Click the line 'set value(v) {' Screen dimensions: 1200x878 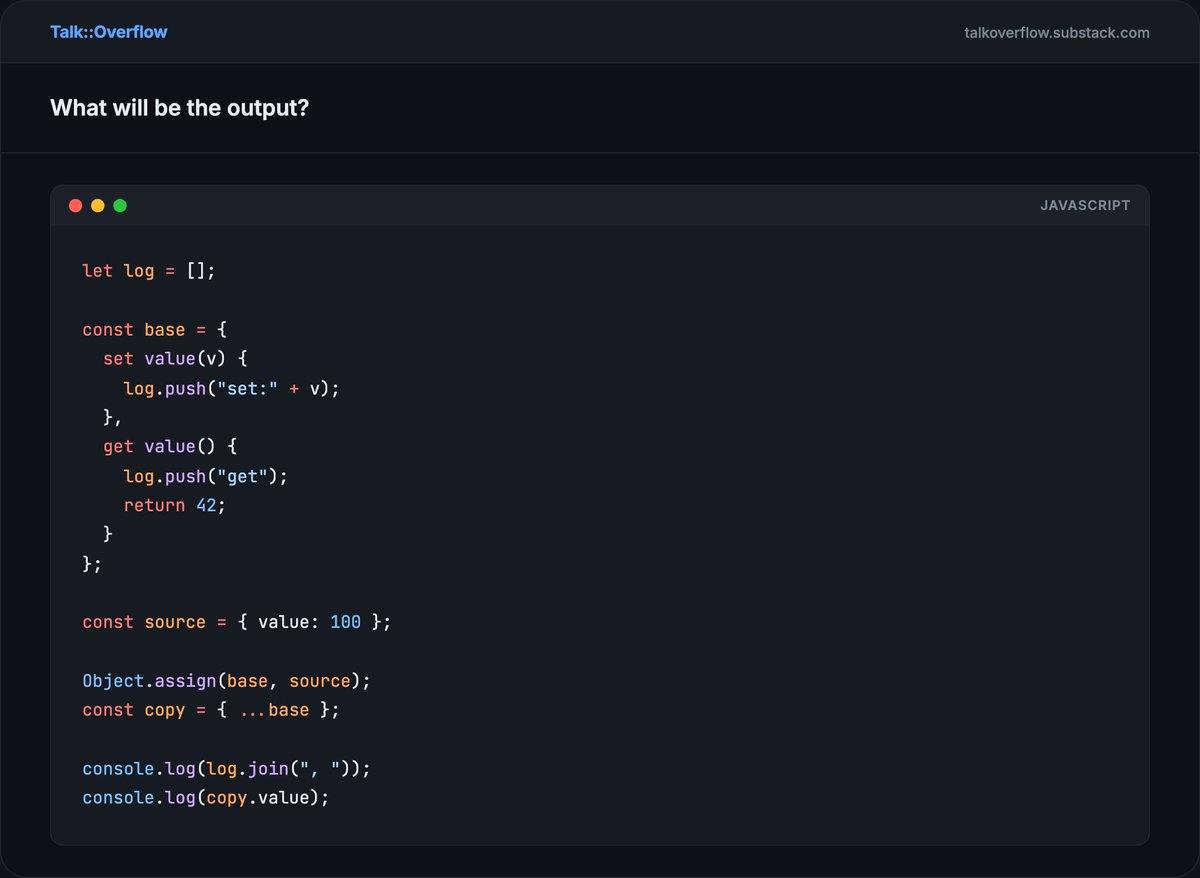175,359
